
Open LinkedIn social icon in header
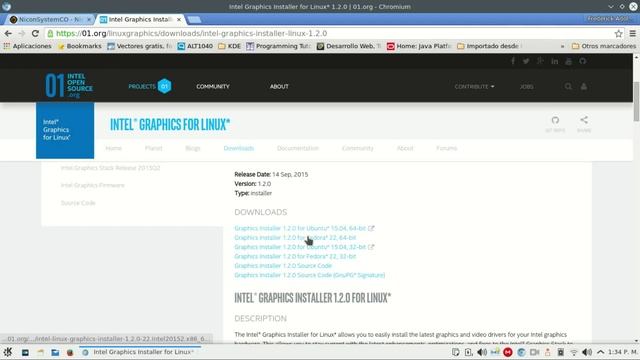tap(555, 61)
